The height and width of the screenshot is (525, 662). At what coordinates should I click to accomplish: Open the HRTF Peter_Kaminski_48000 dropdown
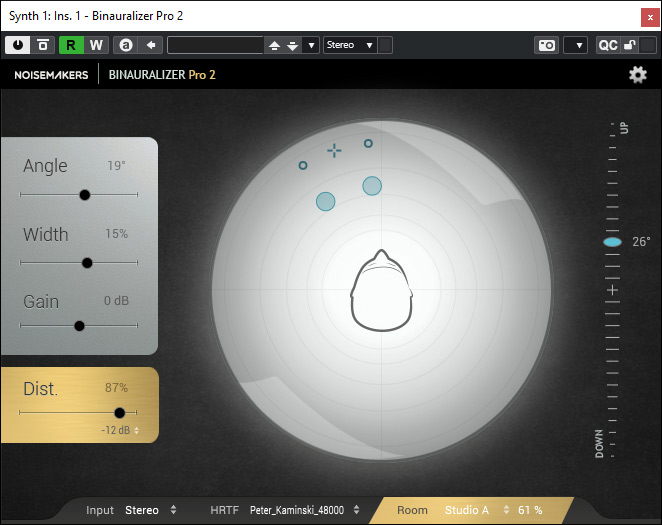[x=304, y=510]
